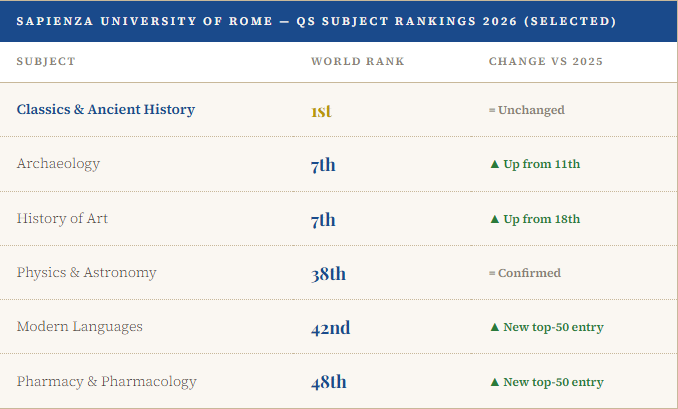The width and height of the screenshot is (678, 409).
Task: Click the "38th" rank value
Action: (328, 273)
